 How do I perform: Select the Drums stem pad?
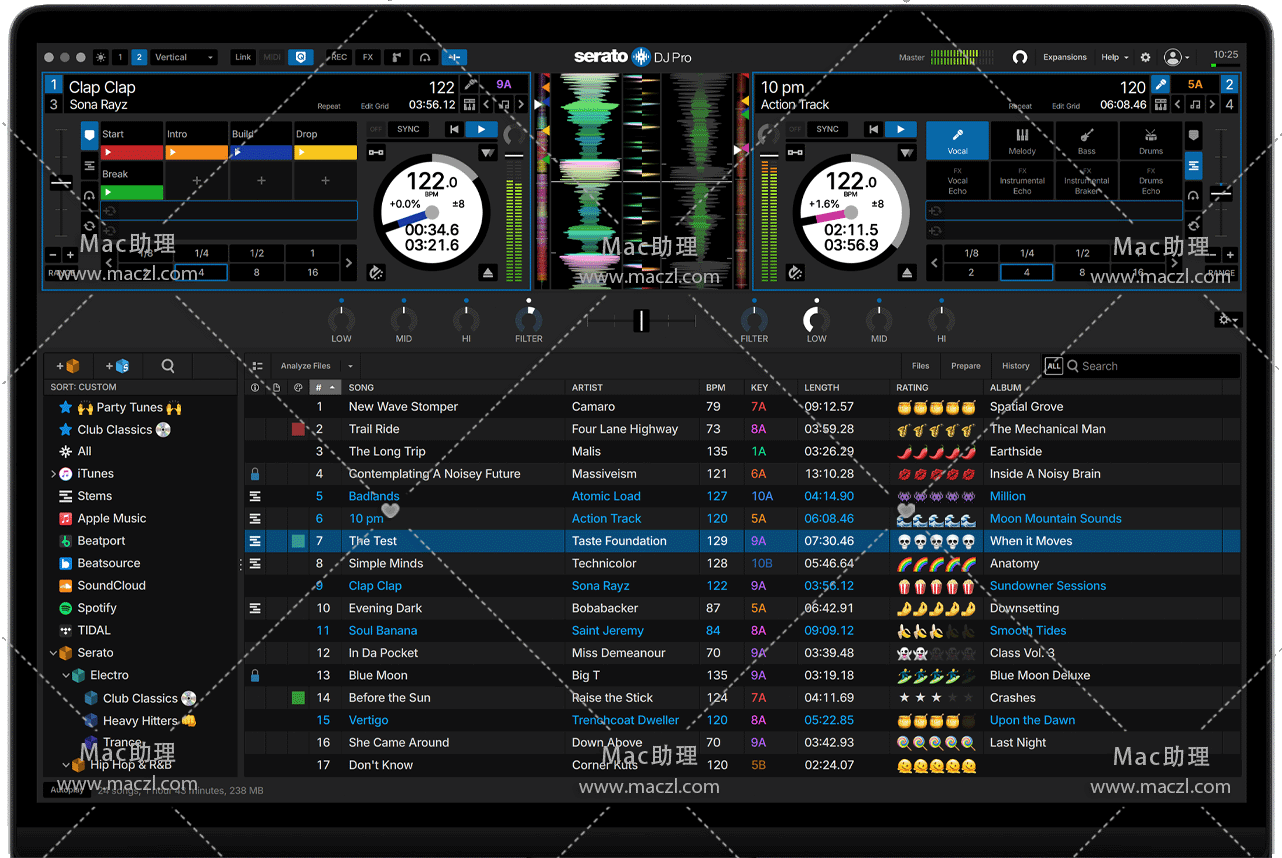[x=1150, y=140]
